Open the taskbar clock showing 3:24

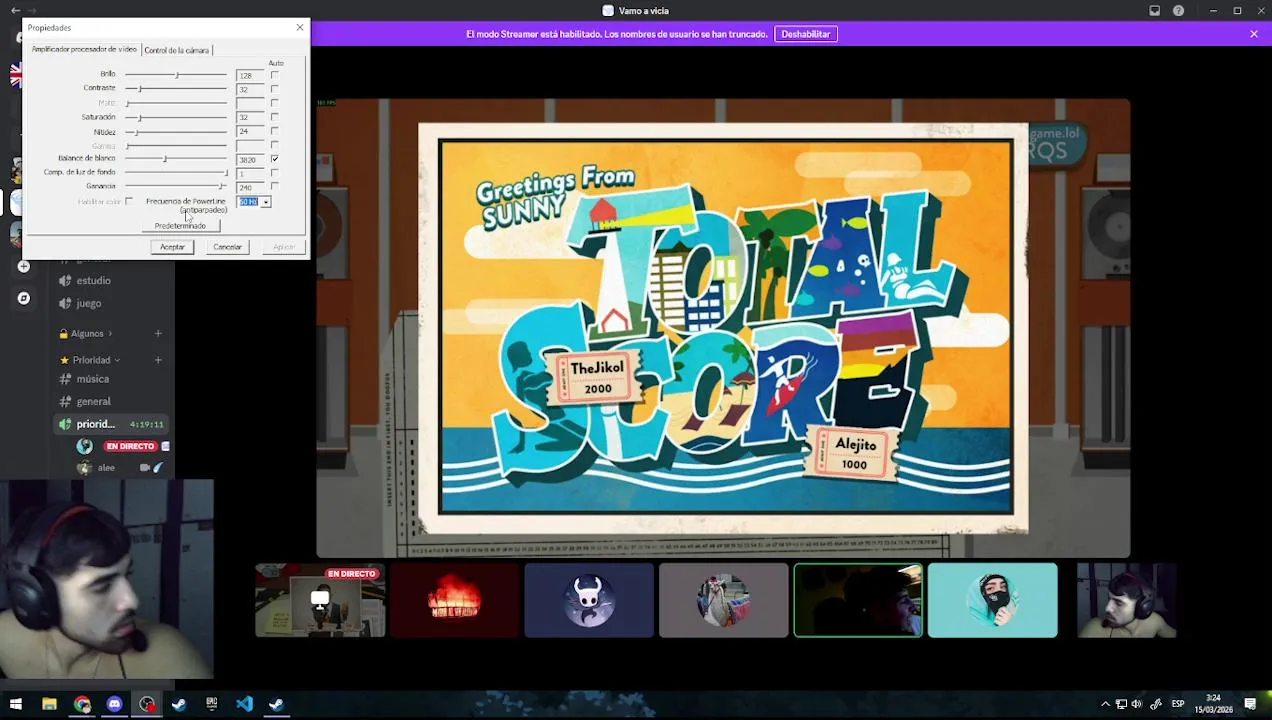[1213, 704]
